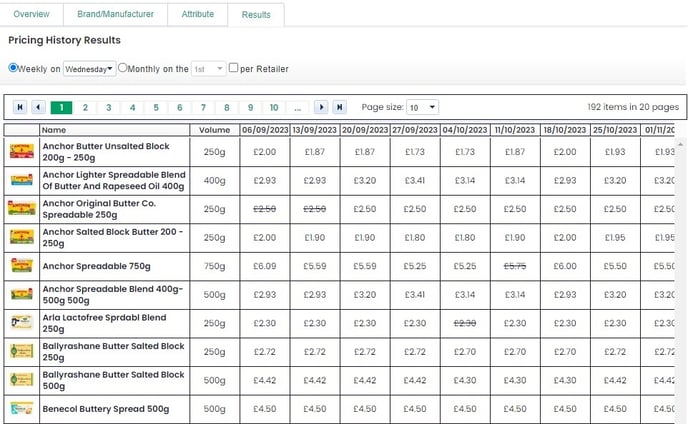Click Ballyrashane Butter Salted Block 250g image
The width and height of the screenshot is (688, 424).
[22, 351]
